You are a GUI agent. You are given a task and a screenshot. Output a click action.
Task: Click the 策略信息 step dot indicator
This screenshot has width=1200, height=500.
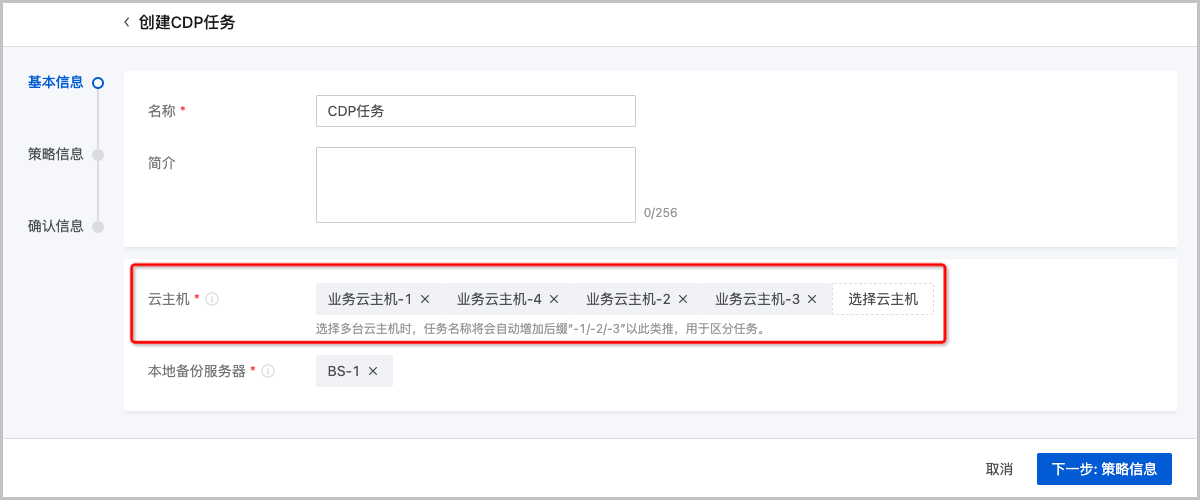coord(98,155)
